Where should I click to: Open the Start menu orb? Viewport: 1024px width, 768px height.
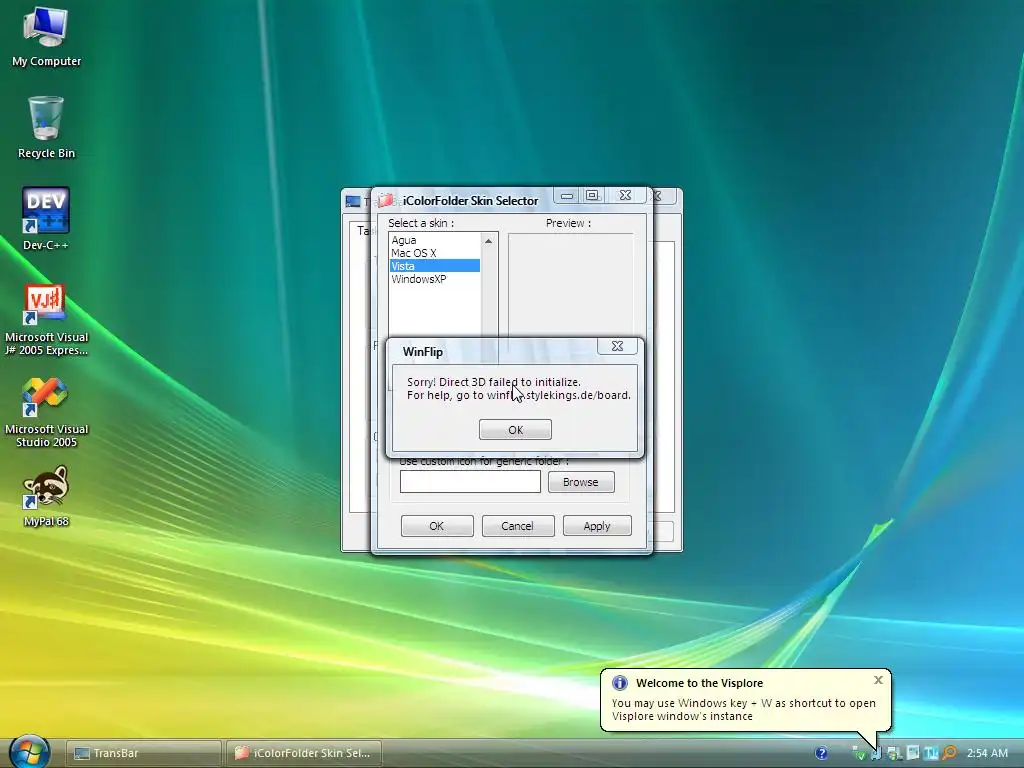29,752
